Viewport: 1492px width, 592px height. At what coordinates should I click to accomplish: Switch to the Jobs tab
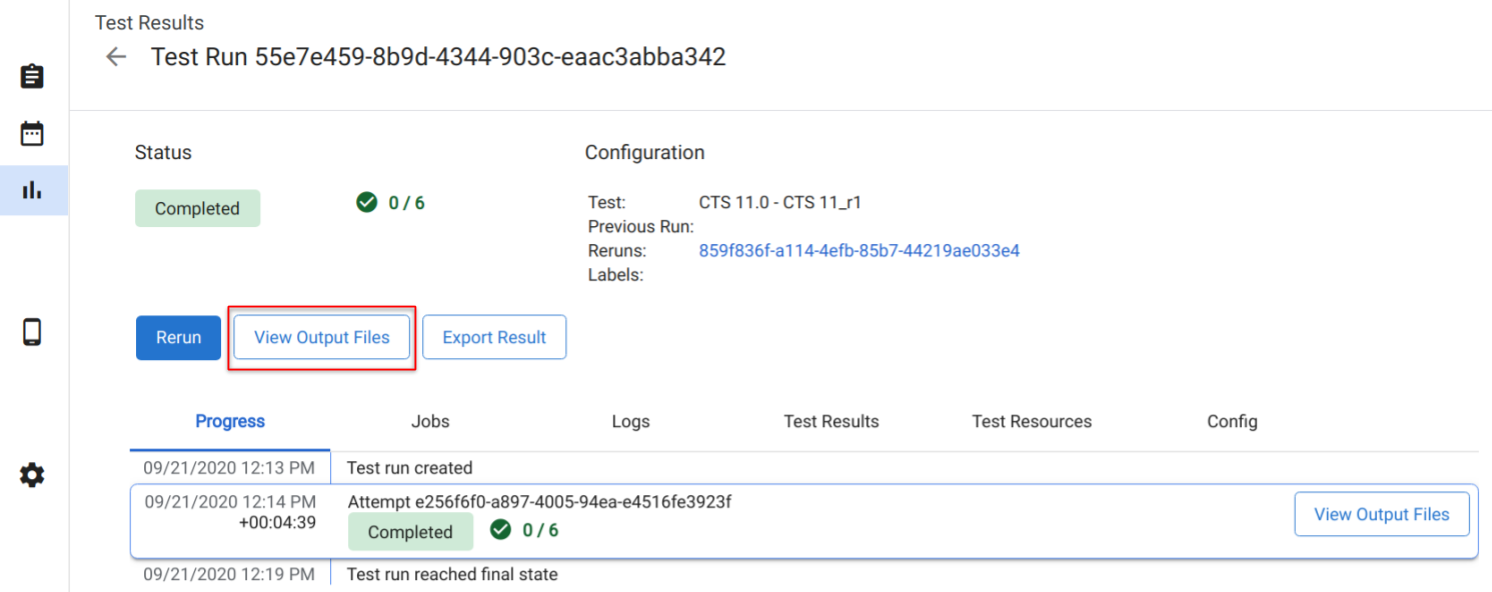click(430, 421)
